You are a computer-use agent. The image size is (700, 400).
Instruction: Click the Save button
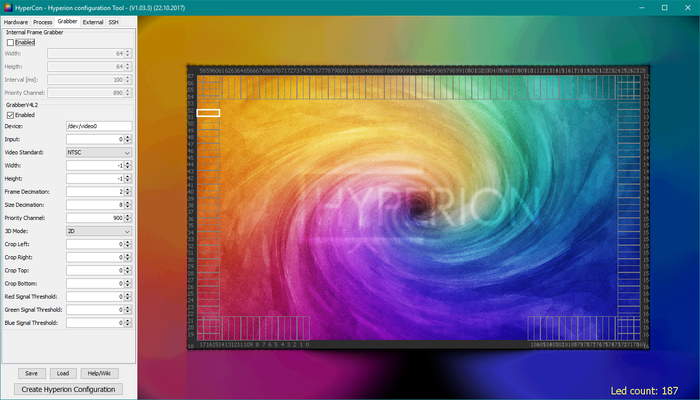pos(32,373)
